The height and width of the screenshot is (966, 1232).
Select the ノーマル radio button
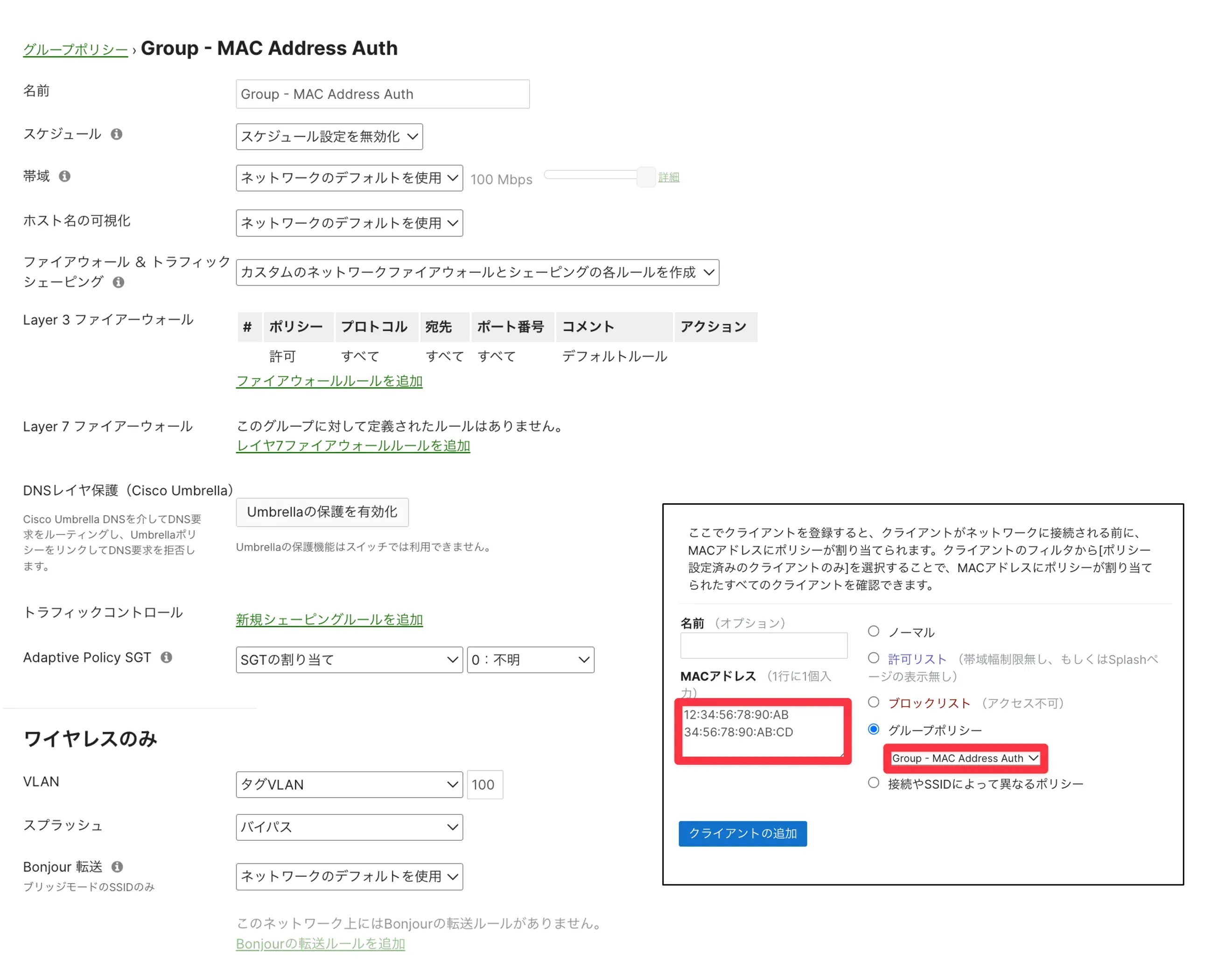point(873,631)
